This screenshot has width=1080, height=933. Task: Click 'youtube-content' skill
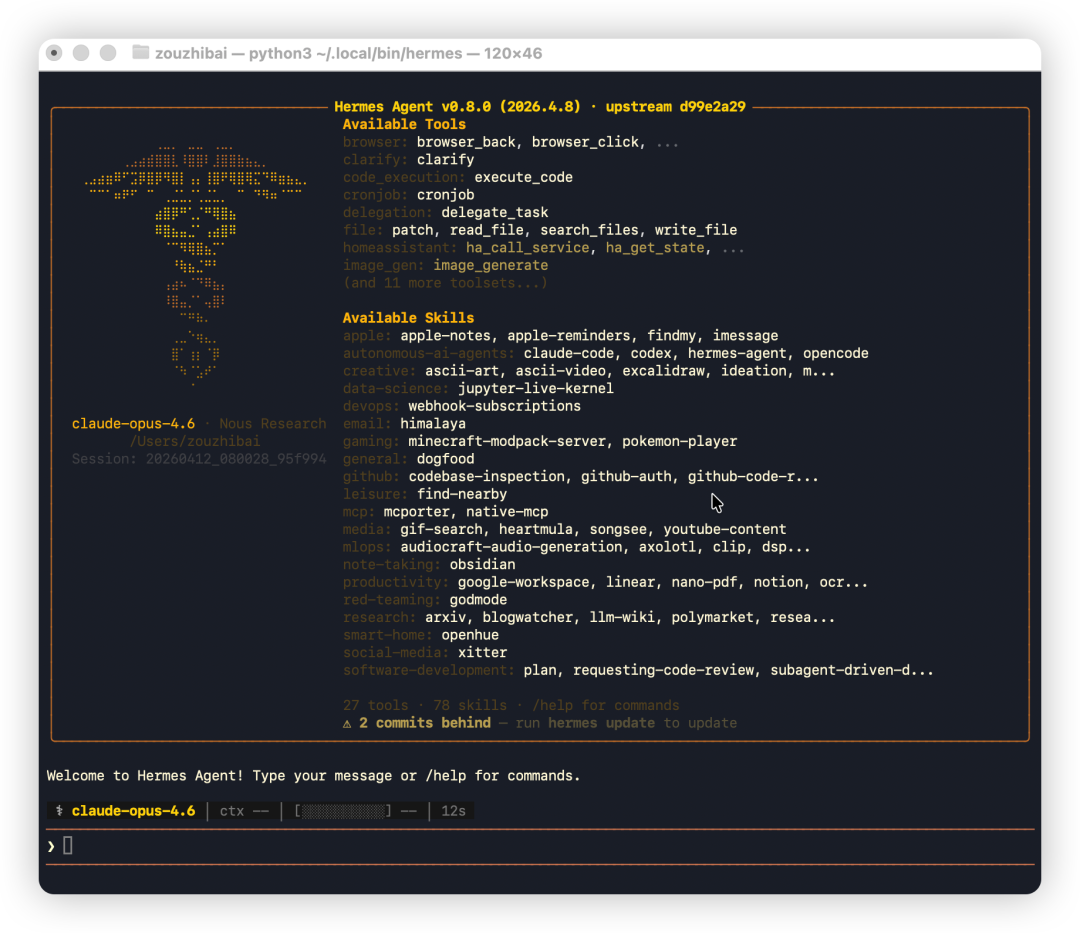tap(725, 530)
